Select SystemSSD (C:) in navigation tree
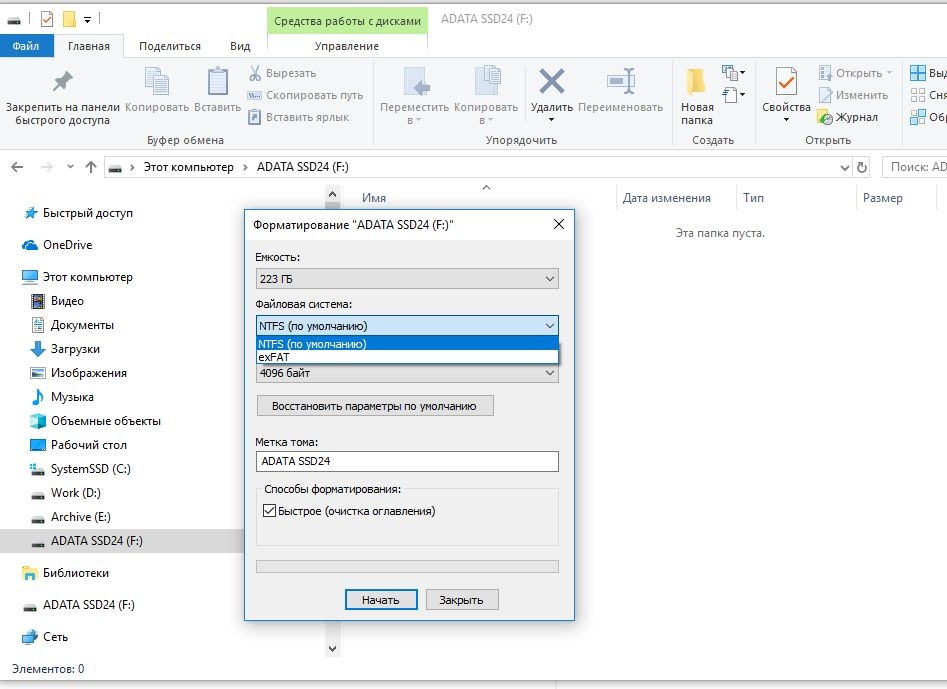The width and height of the screenshot is (947, 689). click(x=90, y=469)
